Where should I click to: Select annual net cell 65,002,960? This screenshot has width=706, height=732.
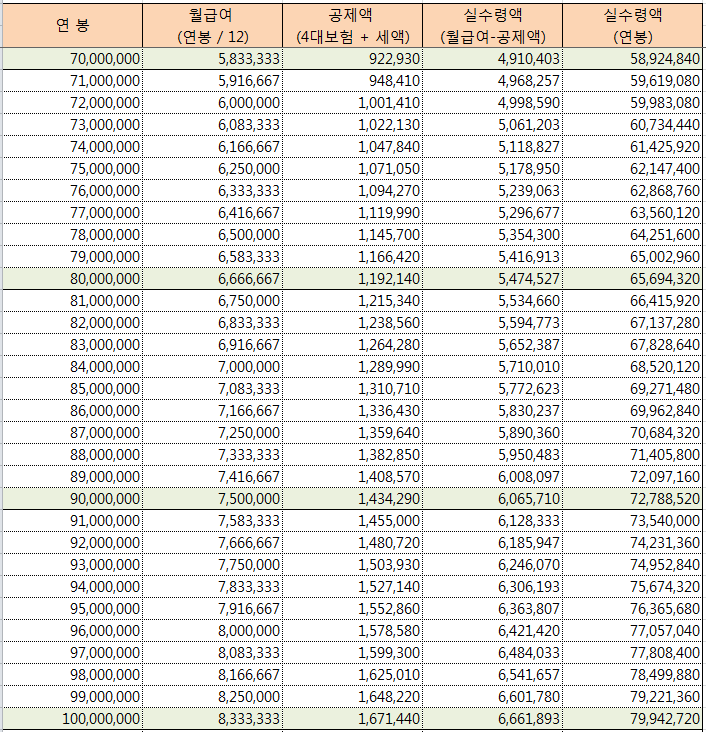(x=633, y=257)
